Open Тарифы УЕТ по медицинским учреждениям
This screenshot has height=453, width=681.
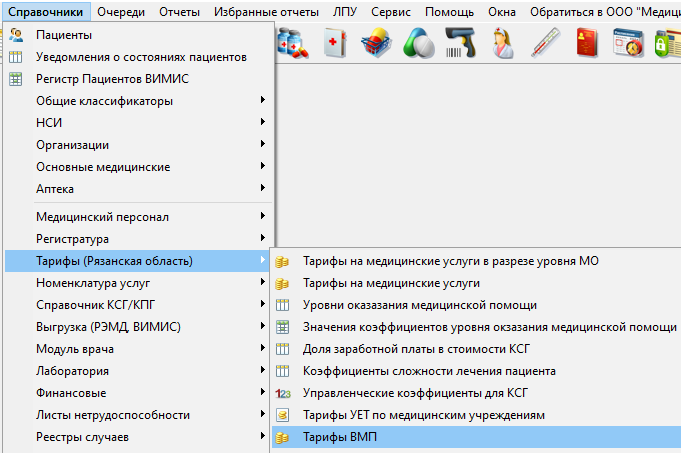tap(476, 415)
